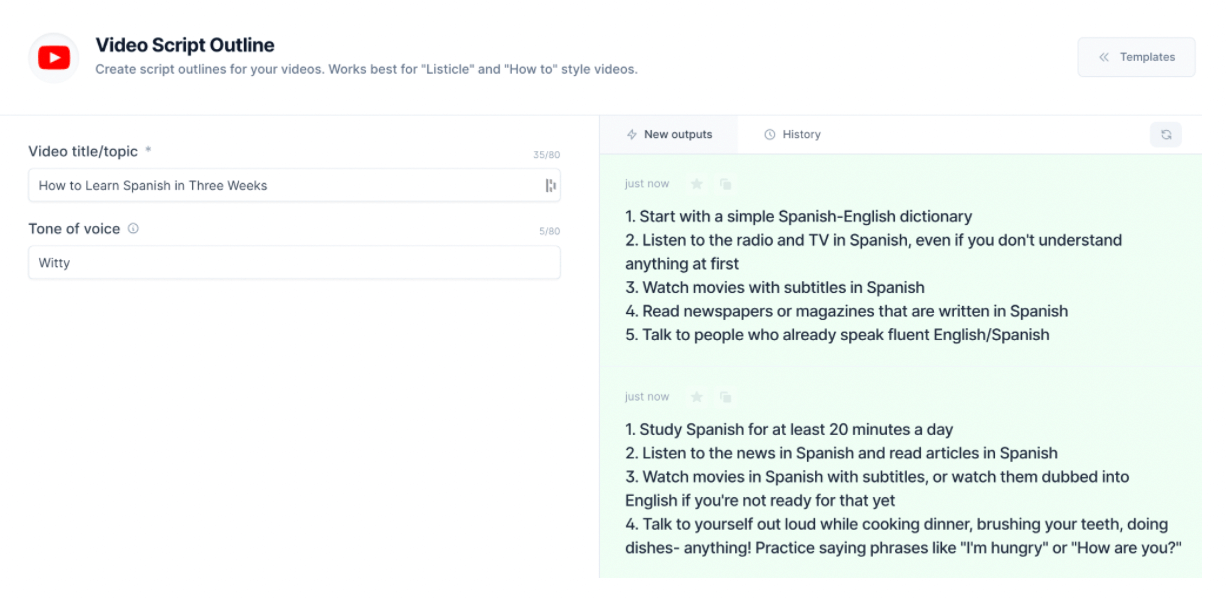The height and width of the screenshot is (598, 1226).
Task: Focus the Video title/topic input field
Action: coord(285,185)
